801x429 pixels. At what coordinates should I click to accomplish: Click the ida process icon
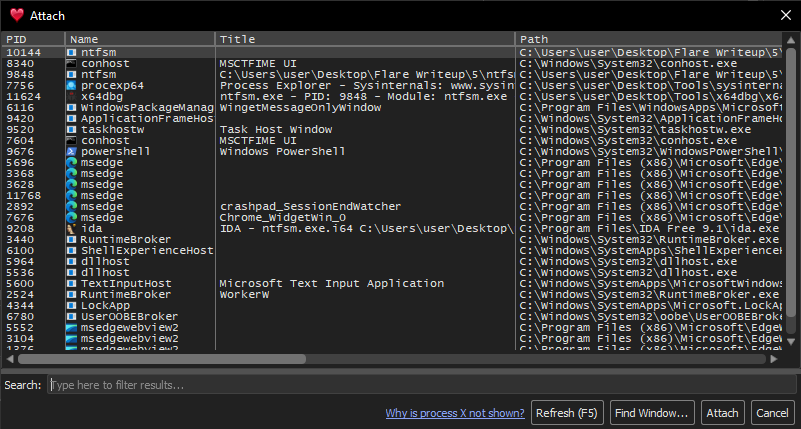tap(72, 229)
